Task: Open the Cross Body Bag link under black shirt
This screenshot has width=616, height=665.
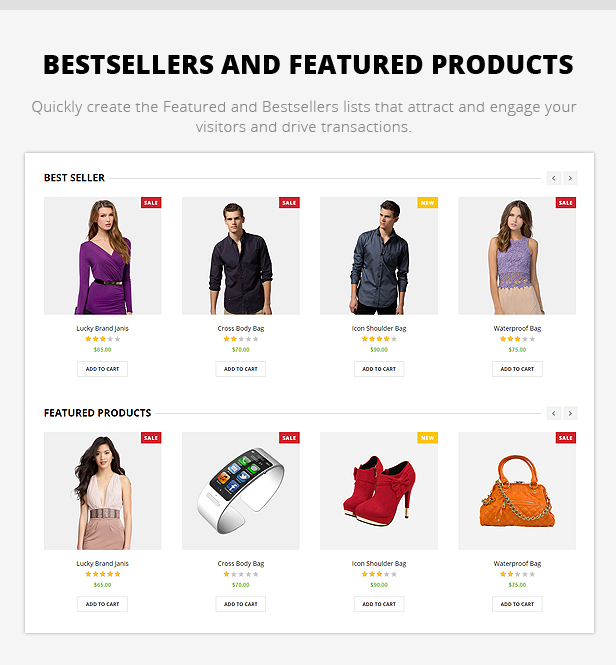Action: click(x=241, y=328)
